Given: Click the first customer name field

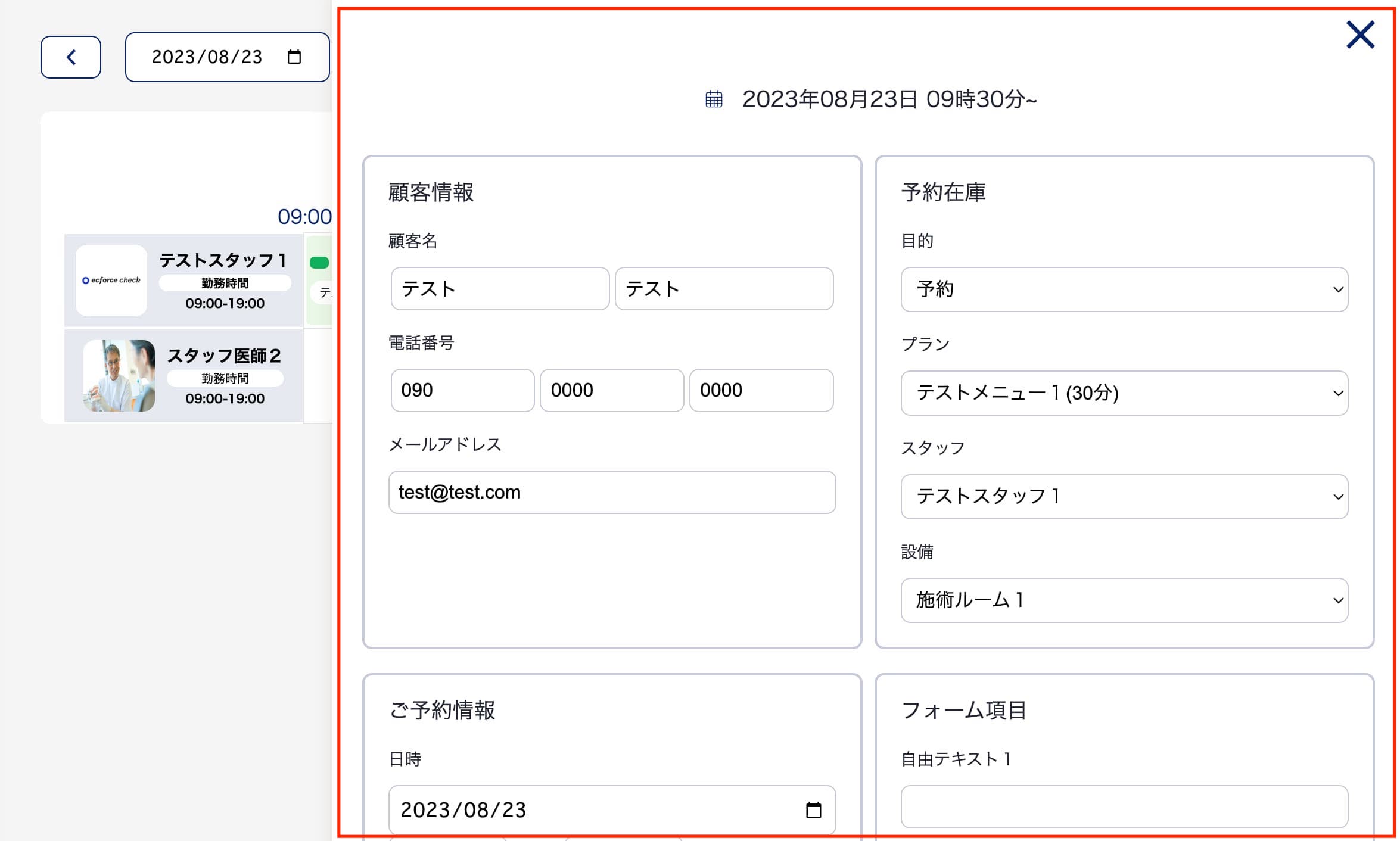Looking at the screenshot, I should point(500,289).
